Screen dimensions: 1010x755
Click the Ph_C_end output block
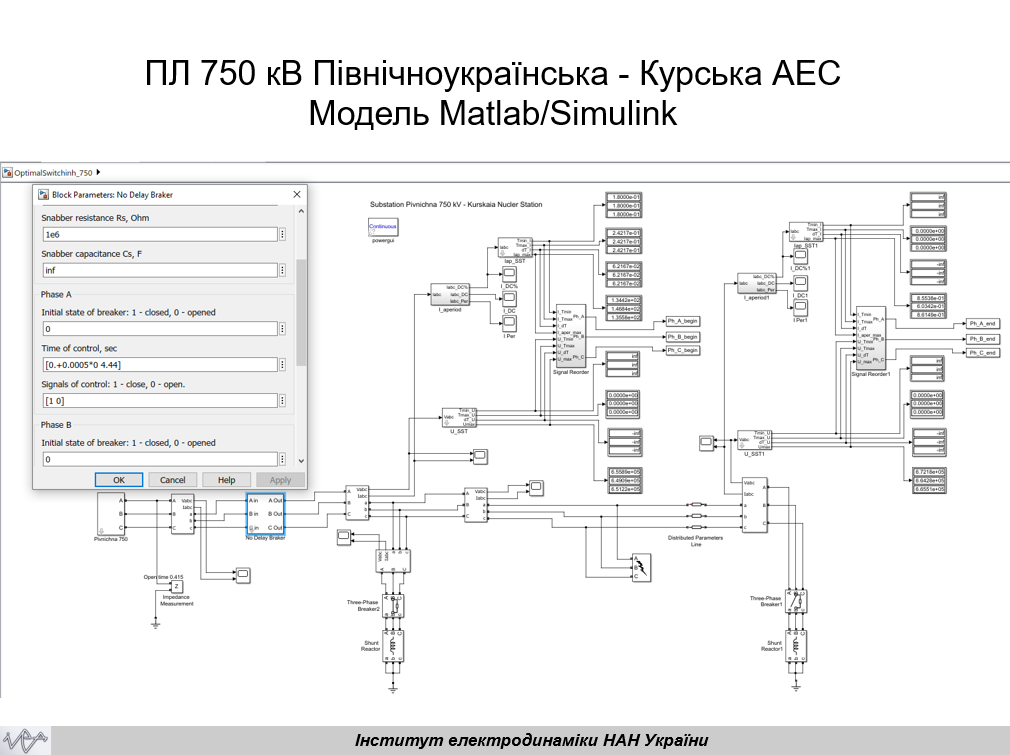983,352
